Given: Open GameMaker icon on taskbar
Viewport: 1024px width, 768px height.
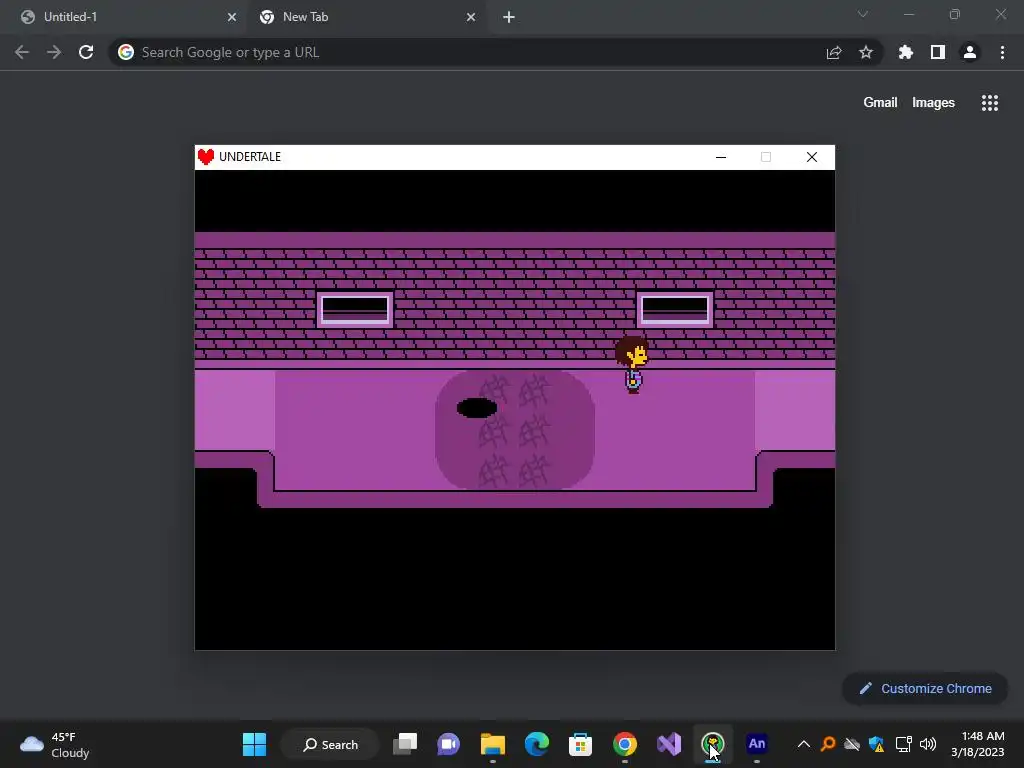Looking at the screenshot, I should (x=712, y=744).
